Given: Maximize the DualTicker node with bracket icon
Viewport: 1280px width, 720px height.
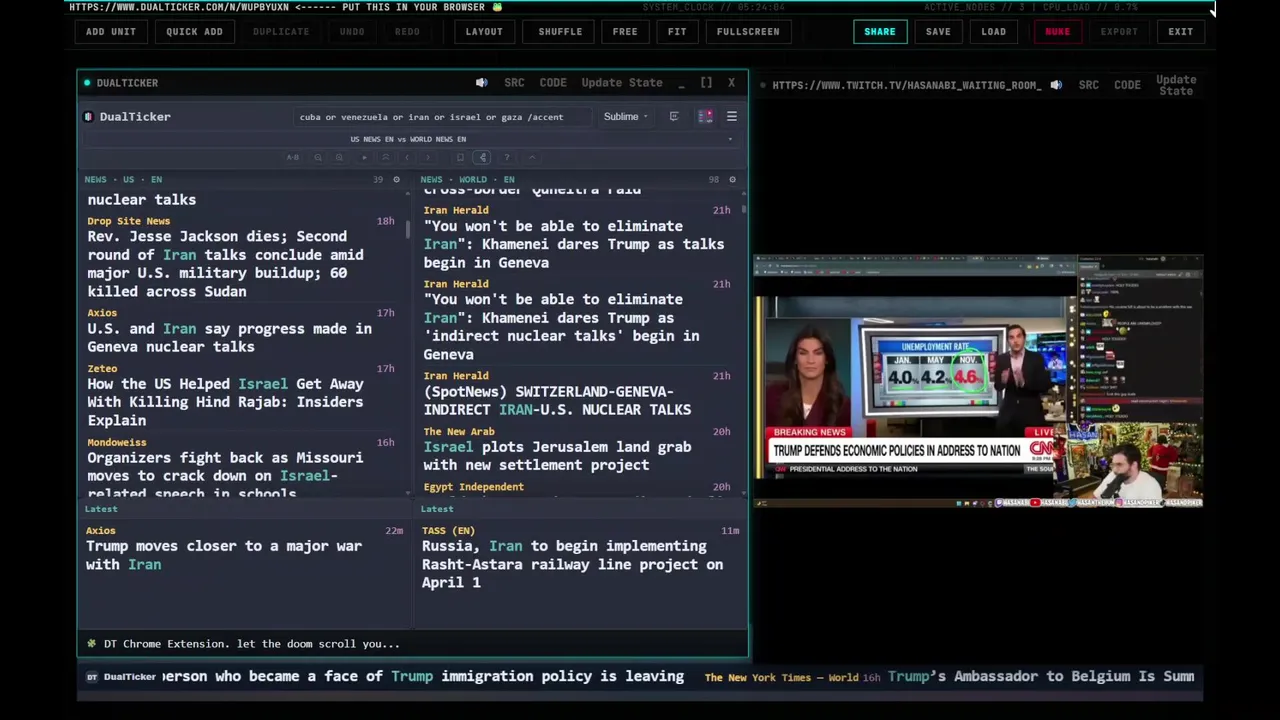Looking at the screenshot, I should pos(706,83).
